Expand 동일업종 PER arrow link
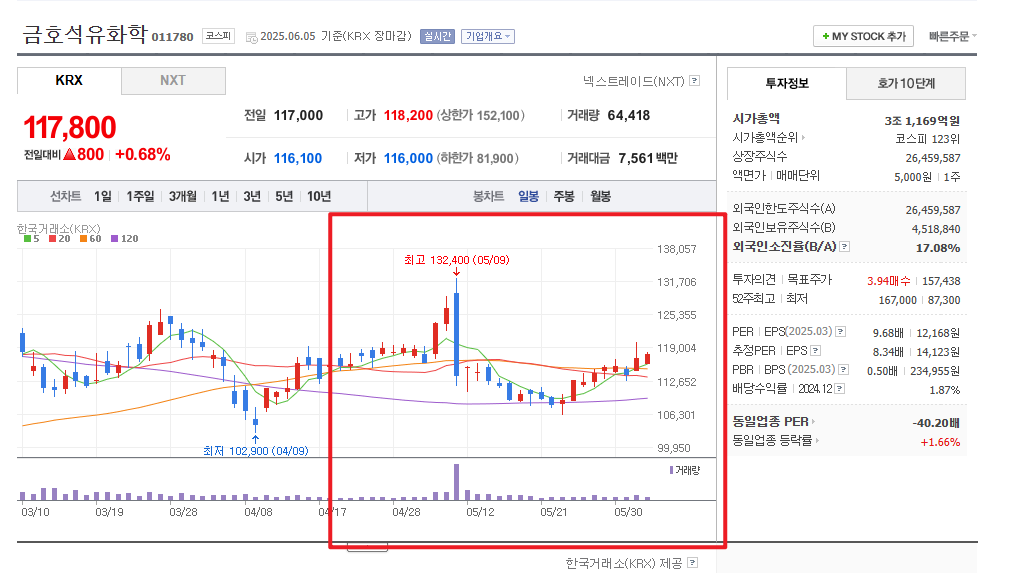Screen dimensions: 1017x573 [813, 422]
